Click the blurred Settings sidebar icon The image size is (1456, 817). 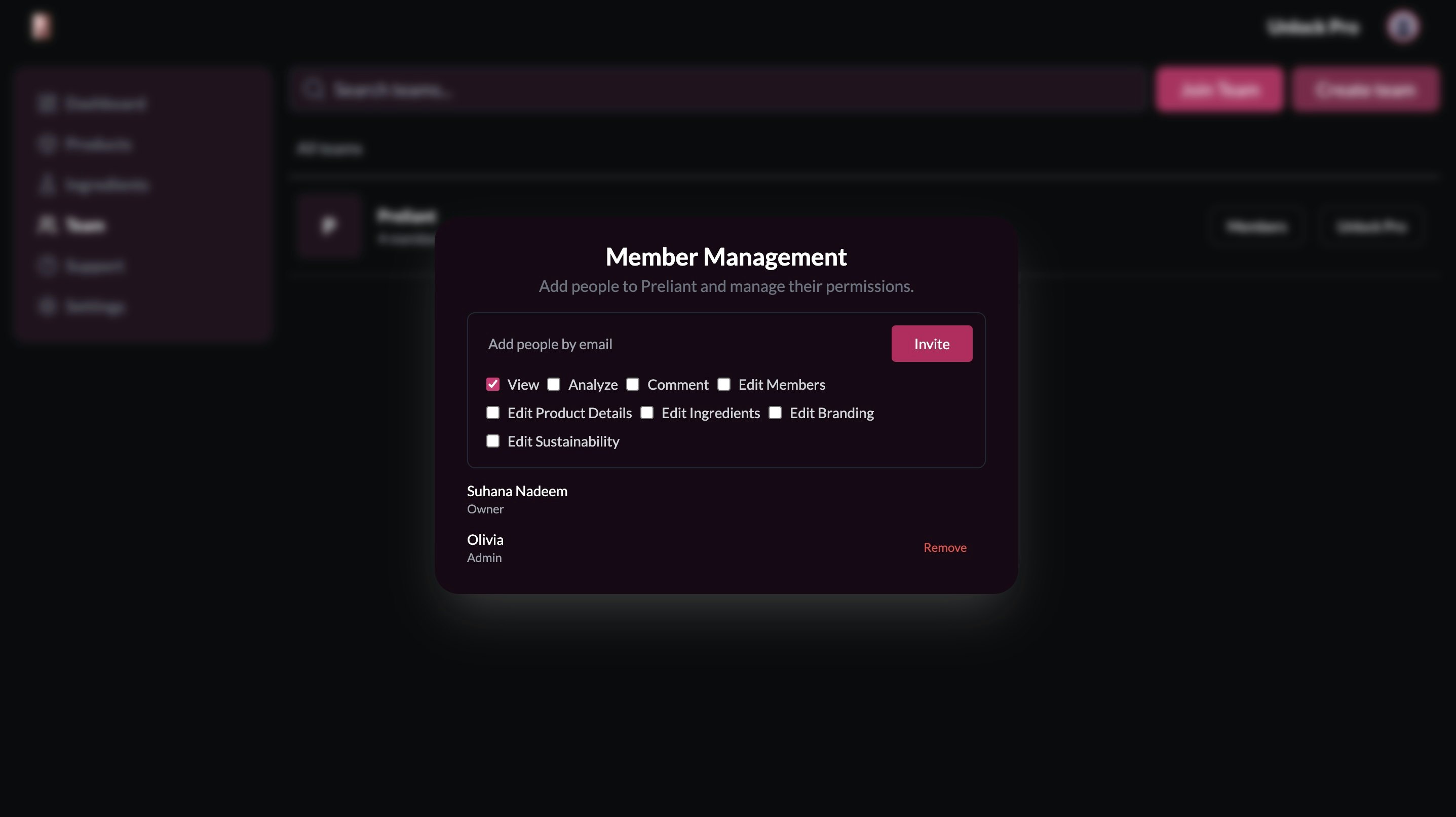pyautogui.click(x=47, y=307)
